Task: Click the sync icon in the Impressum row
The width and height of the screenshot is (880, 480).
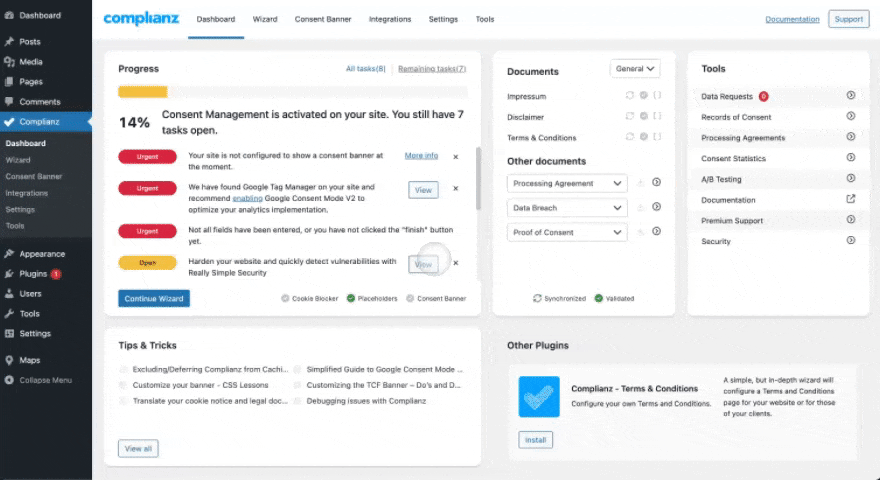Action: [x=630, y=96]
